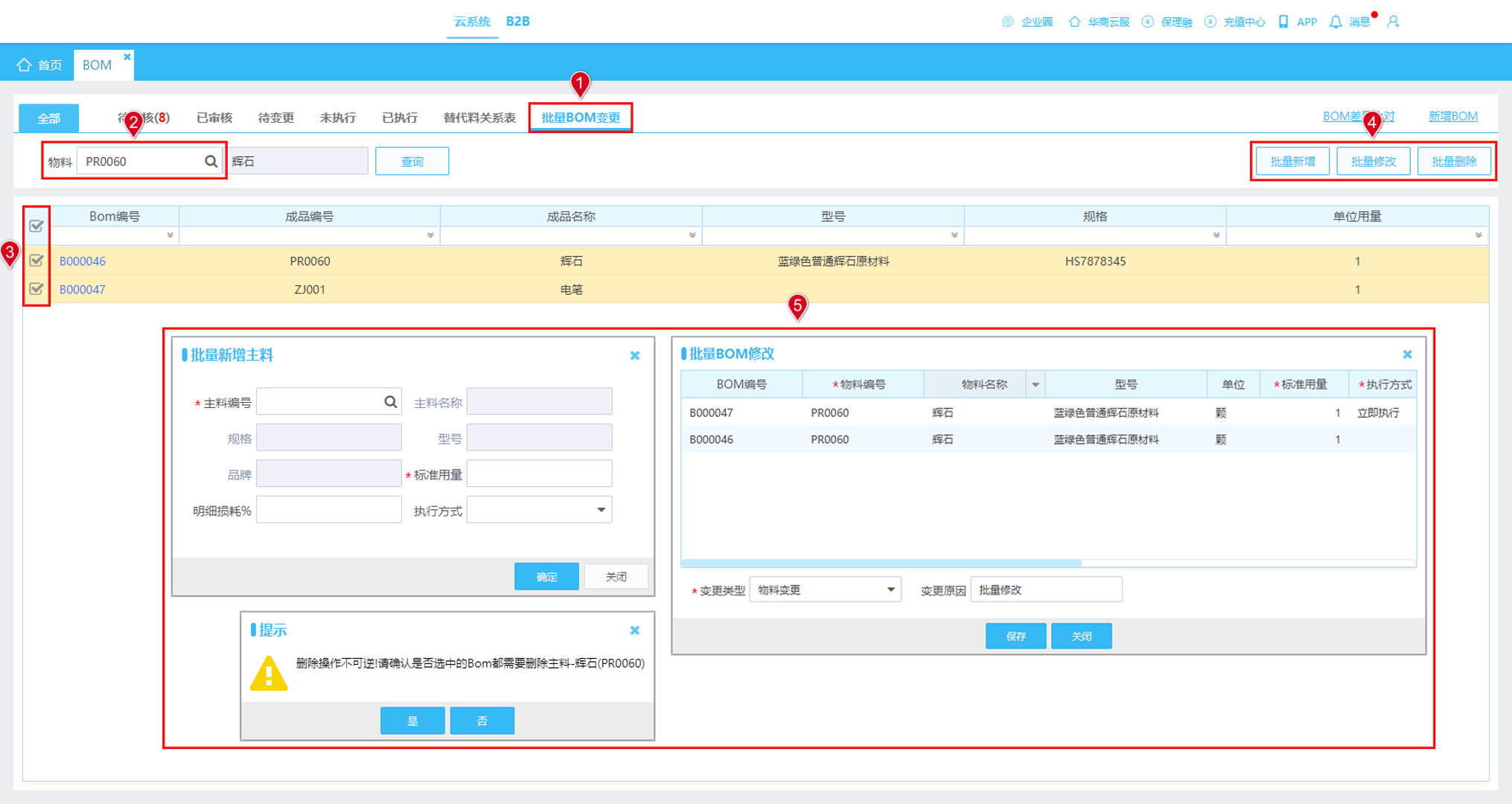
Task: Open the APP mobile icon
Action: tap(1283, 22)
